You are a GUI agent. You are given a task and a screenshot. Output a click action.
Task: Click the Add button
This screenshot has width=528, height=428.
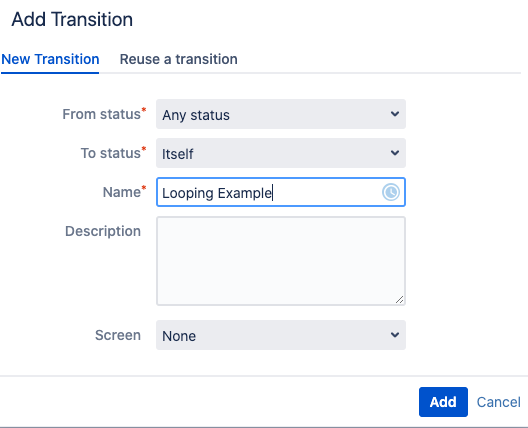443,402
